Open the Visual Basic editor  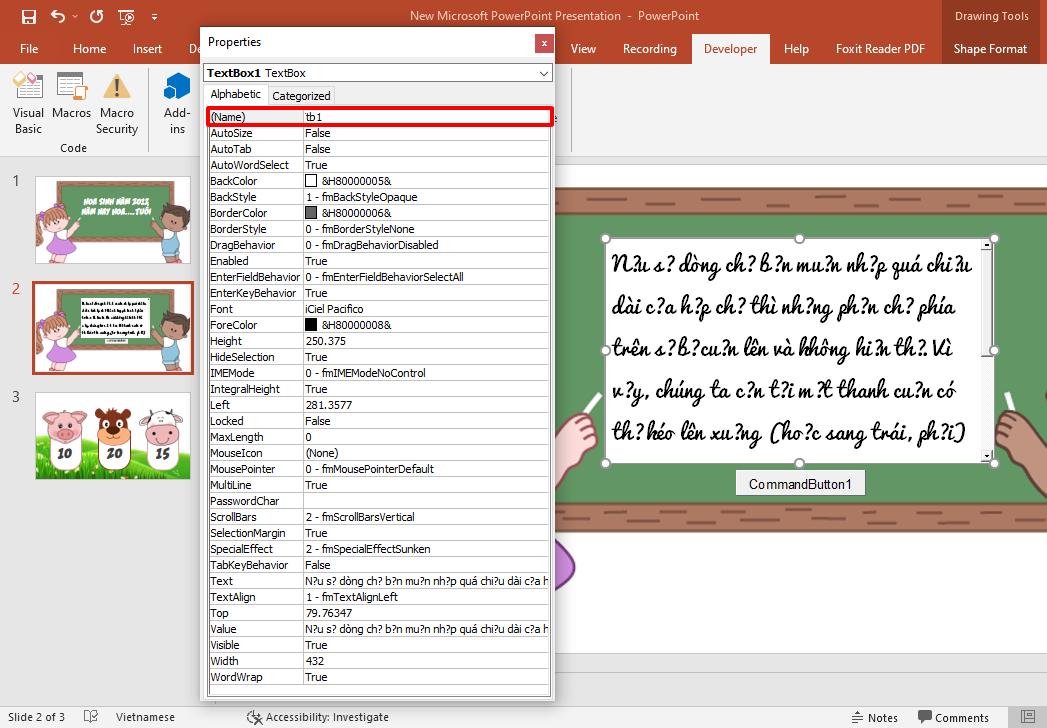(28, 100)
